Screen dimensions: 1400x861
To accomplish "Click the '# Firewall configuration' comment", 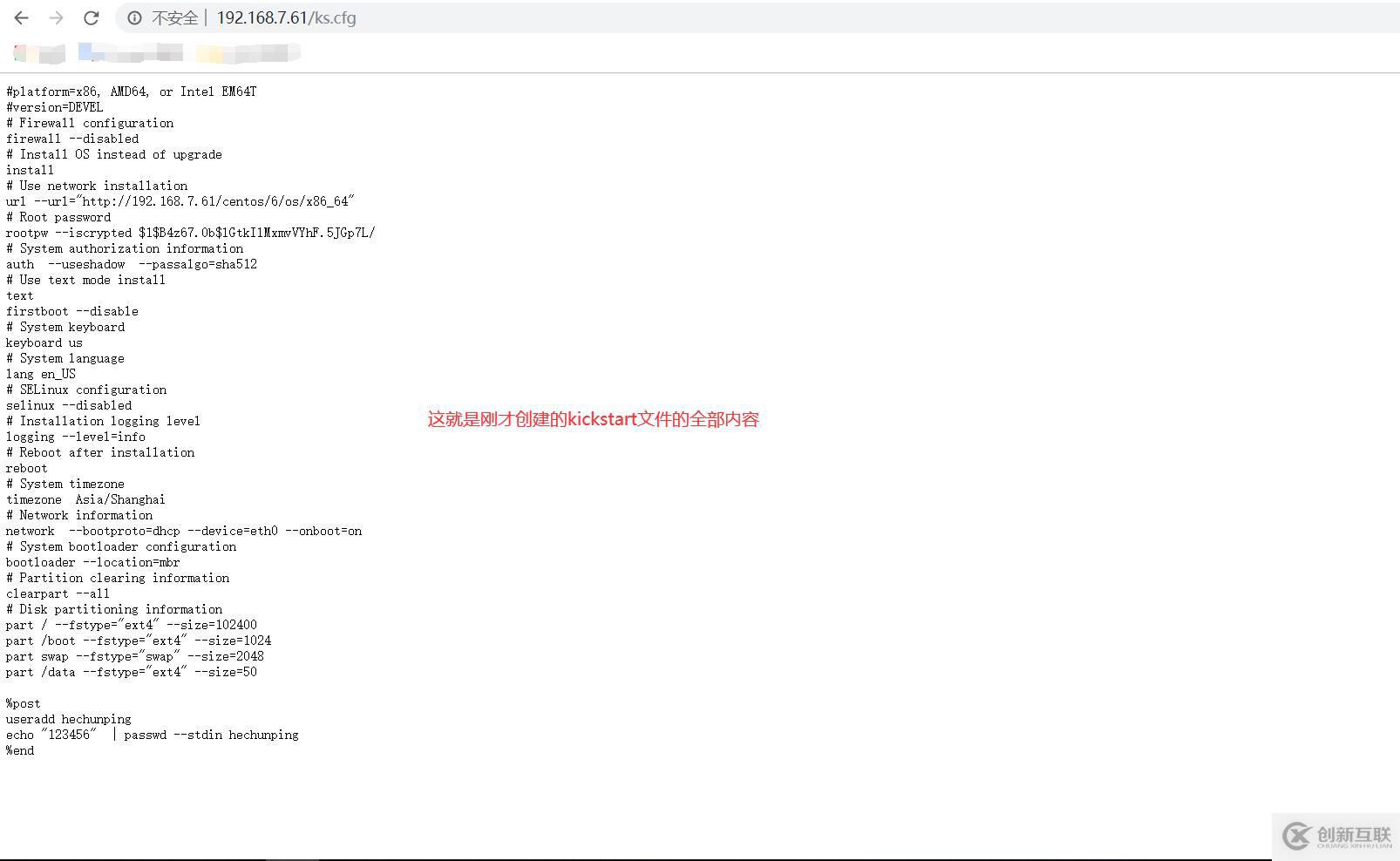I will (90, 123).
